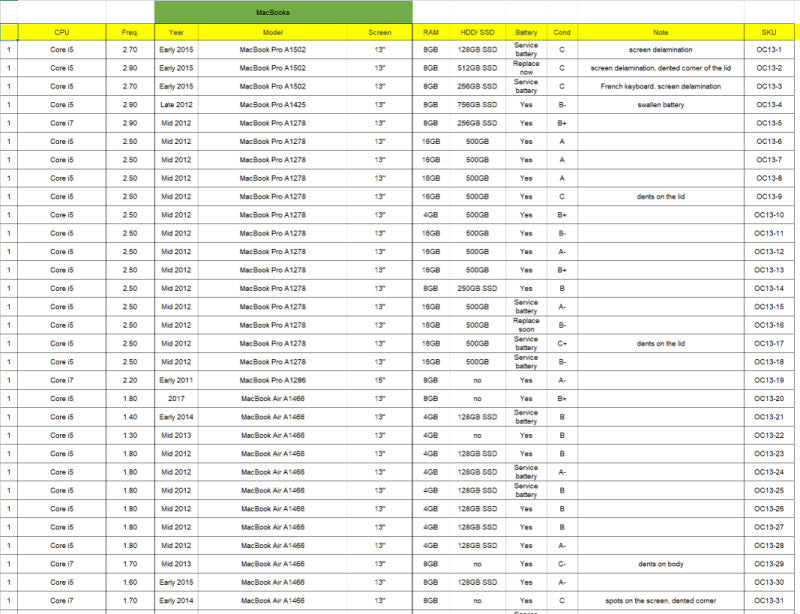Select the Note column header cell
Image resolution: width=800 pixels, height=614 pixels.
click(661, 32)
